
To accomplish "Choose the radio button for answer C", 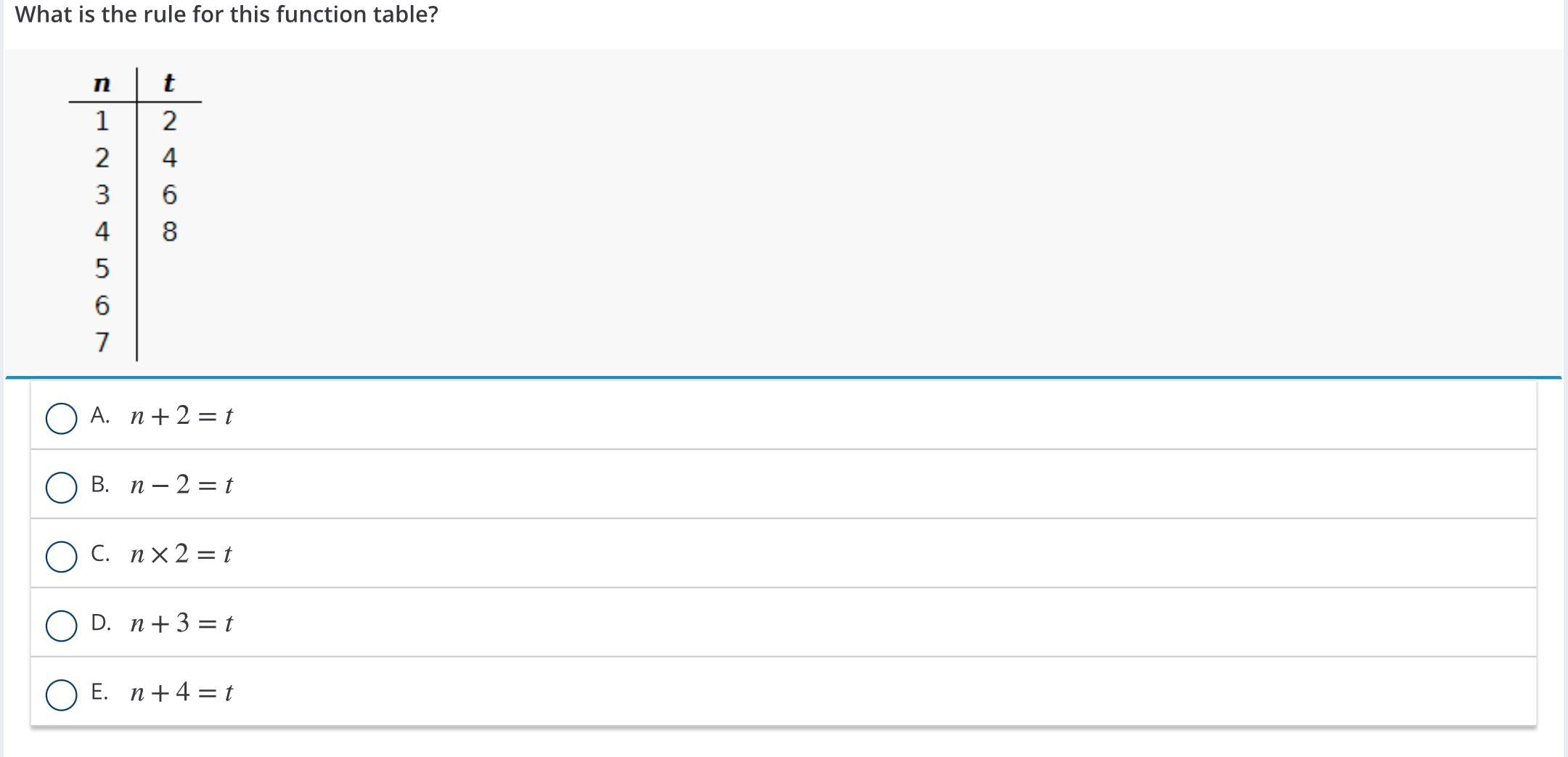I will (61, 557).
